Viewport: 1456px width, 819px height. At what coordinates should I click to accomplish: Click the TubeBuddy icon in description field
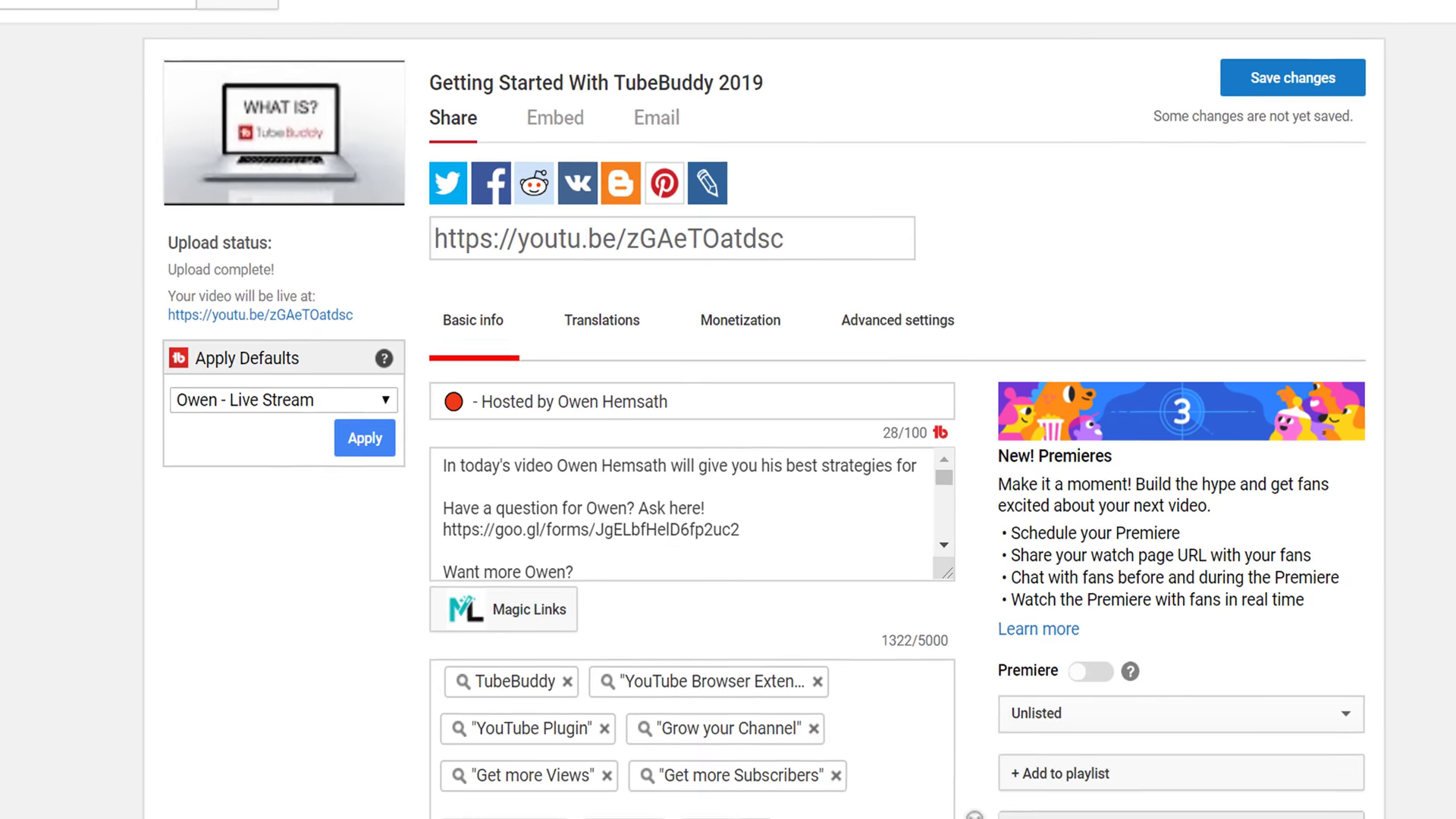click(x=941, y=432)
